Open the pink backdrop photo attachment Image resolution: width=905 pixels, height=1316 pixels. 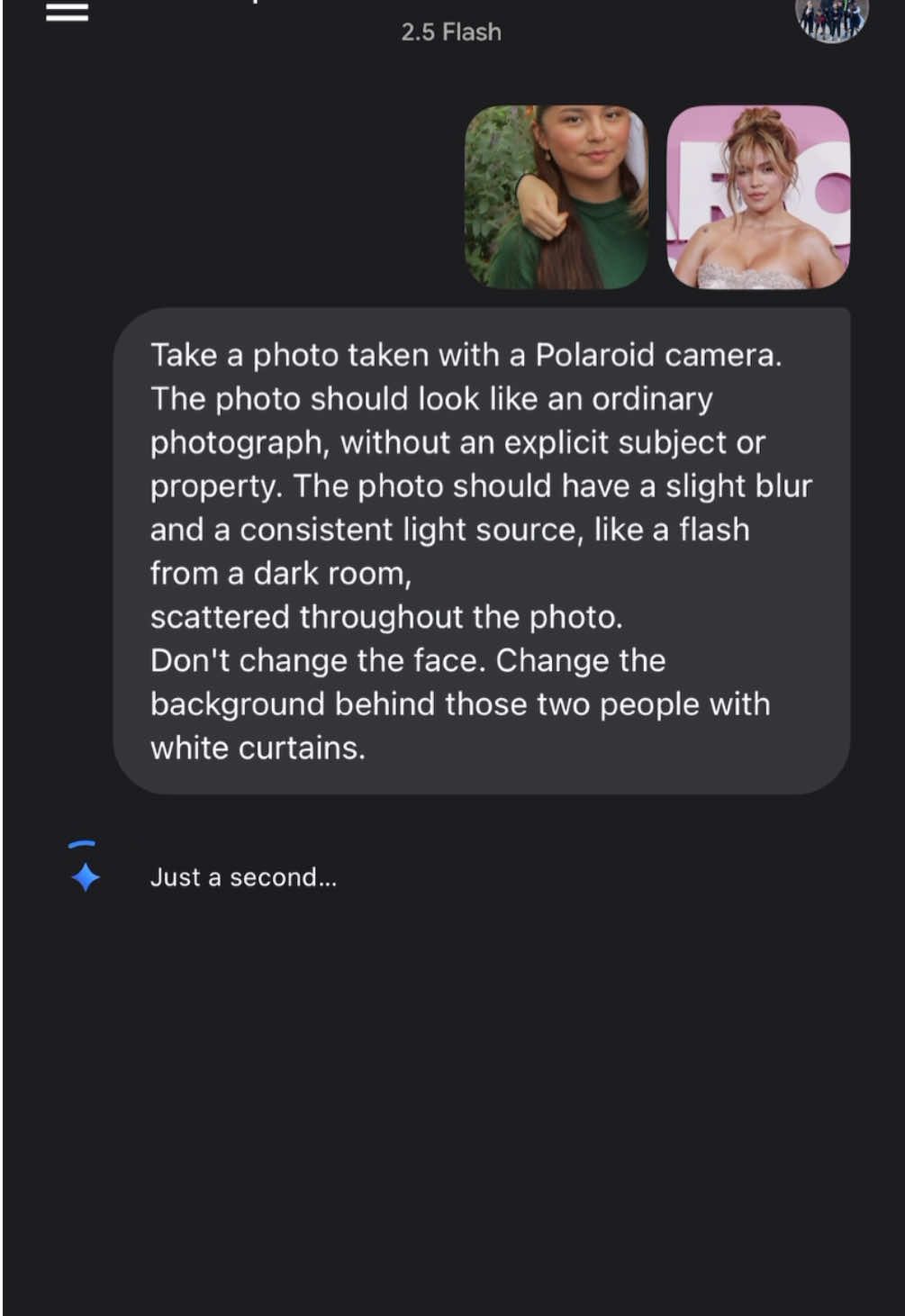(758, 197)
